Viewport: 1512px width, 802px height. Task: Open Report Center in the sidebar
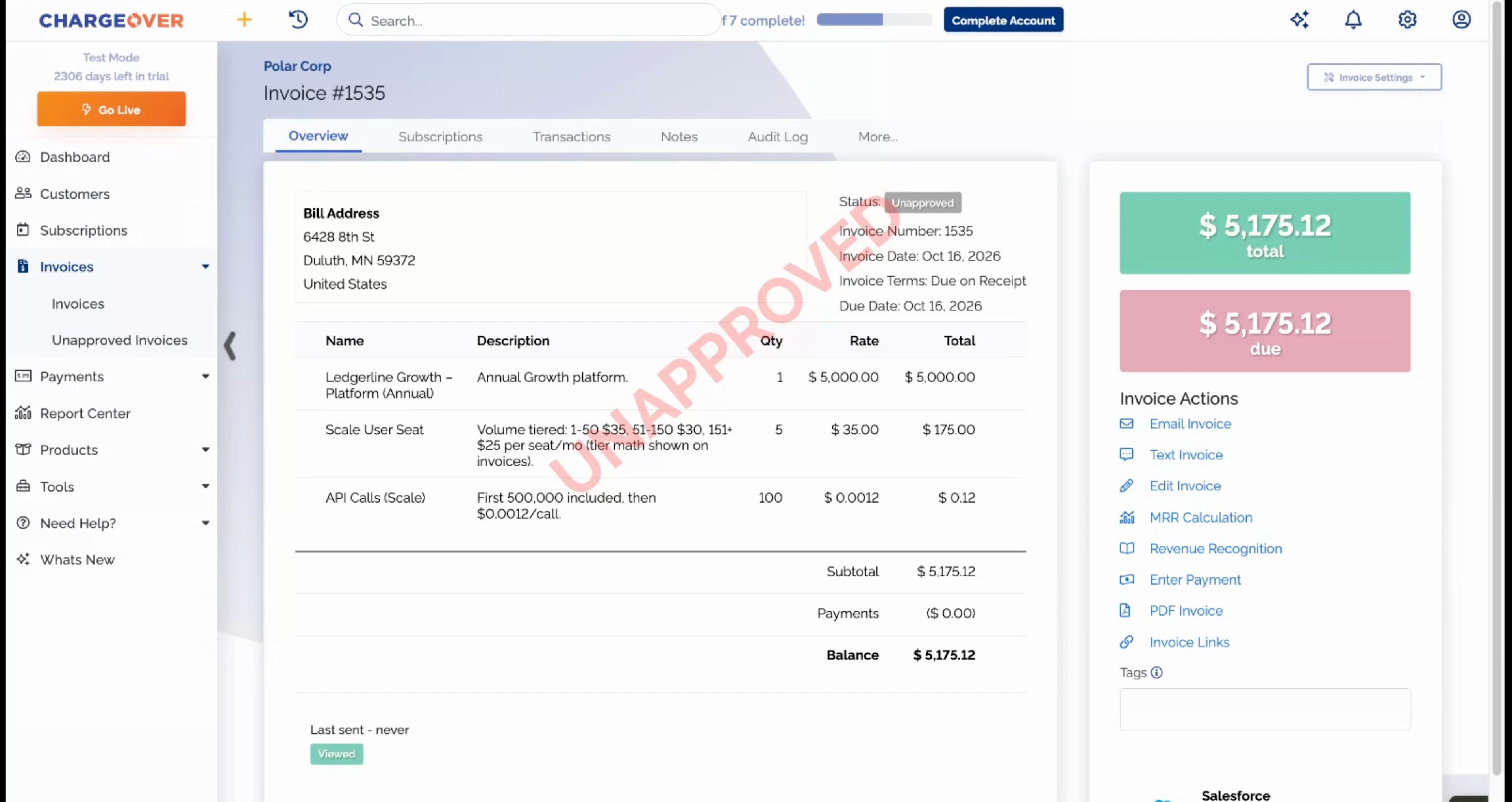tap(85, 413)
